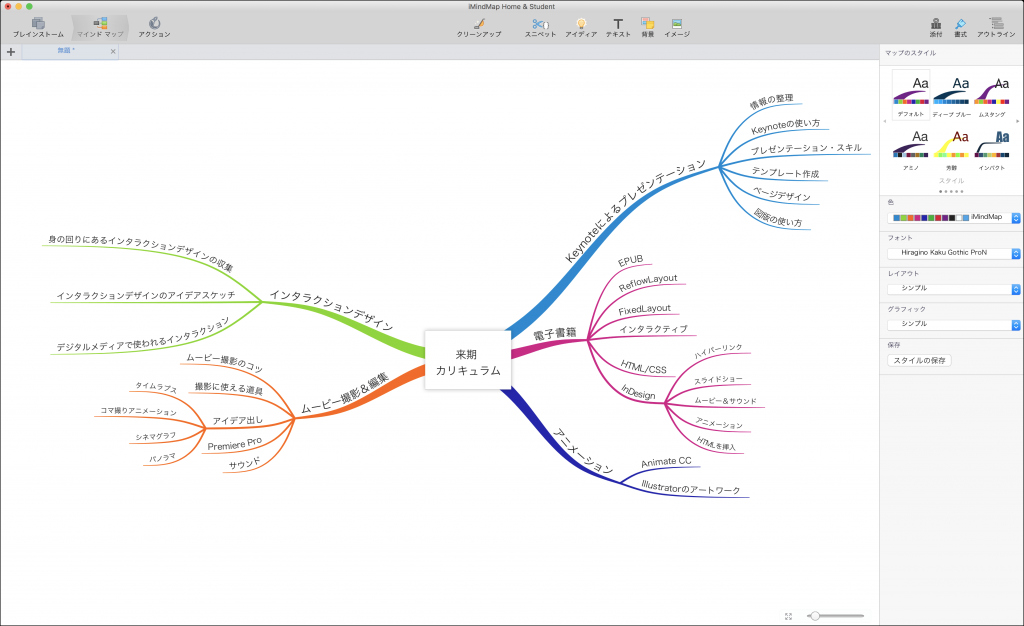
Task: Select the 書式 format painter icon
Action: point(963,26)
